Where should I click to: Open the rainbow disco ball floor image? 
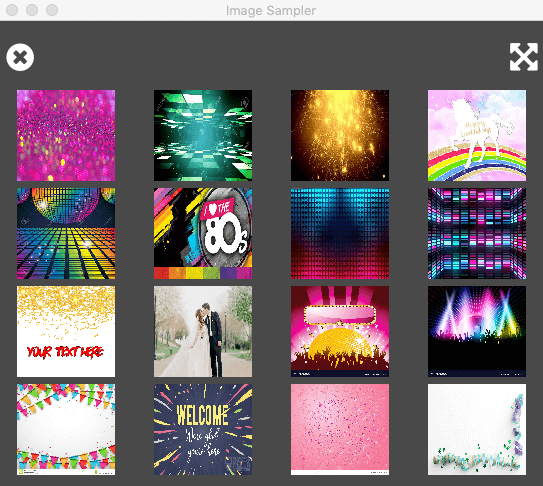coord(66,233)
